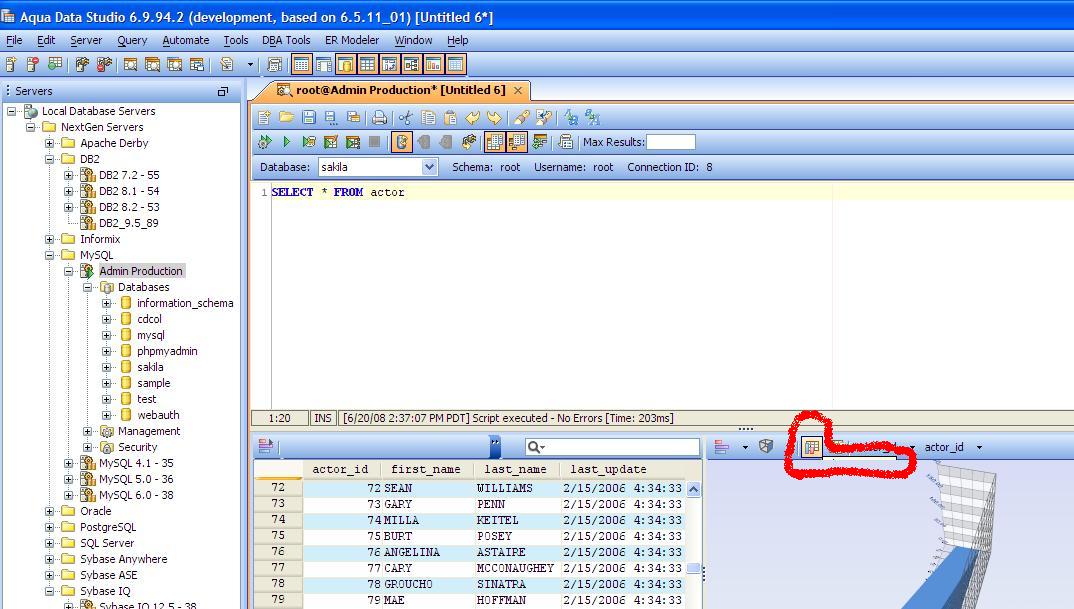The width and height of the screenshot is (1074, 609).
Task: Click the Register Server icon in main toolbar
Action: [11, 64]
